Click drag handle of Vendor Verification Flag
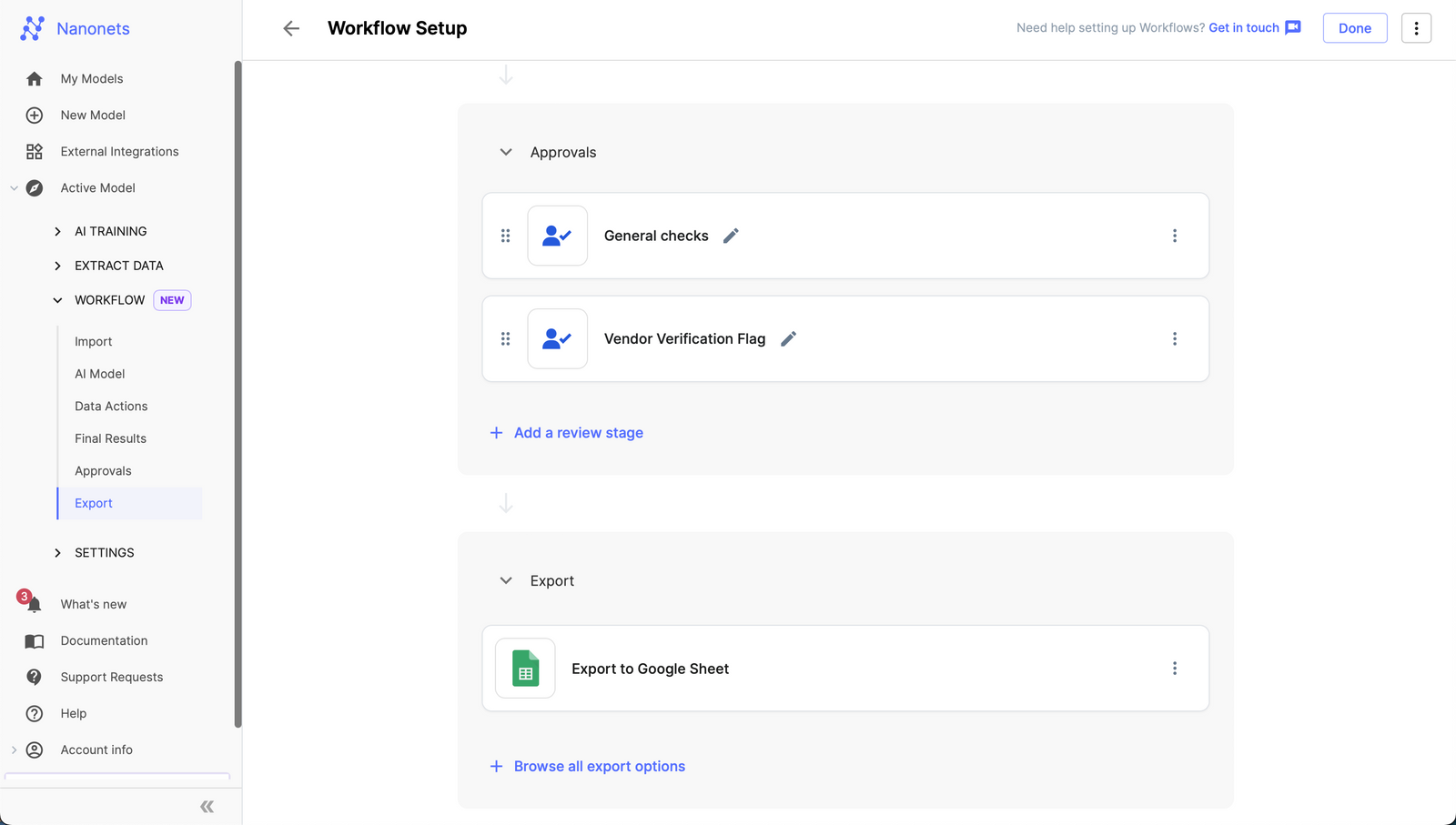The image size is (1456, 825). click(x=505, y=338)
